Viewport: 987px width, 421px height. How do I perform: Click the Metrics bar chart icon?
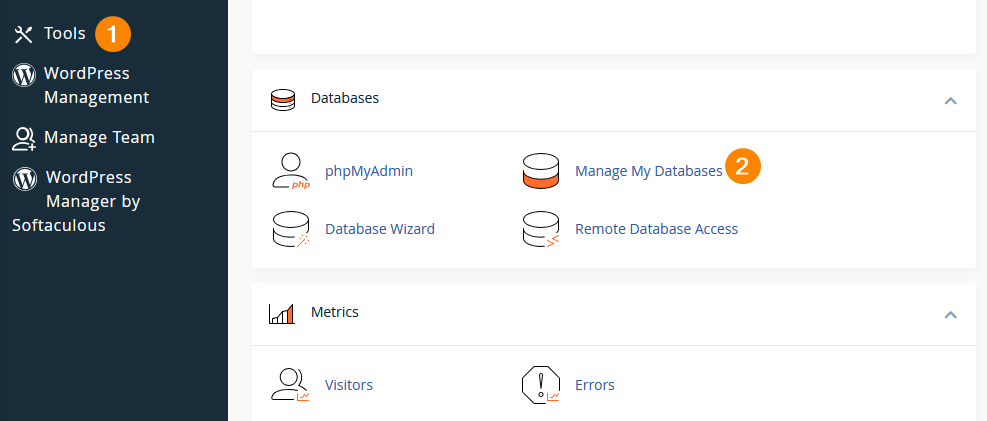pyautogui.click(x=281, y=313)
